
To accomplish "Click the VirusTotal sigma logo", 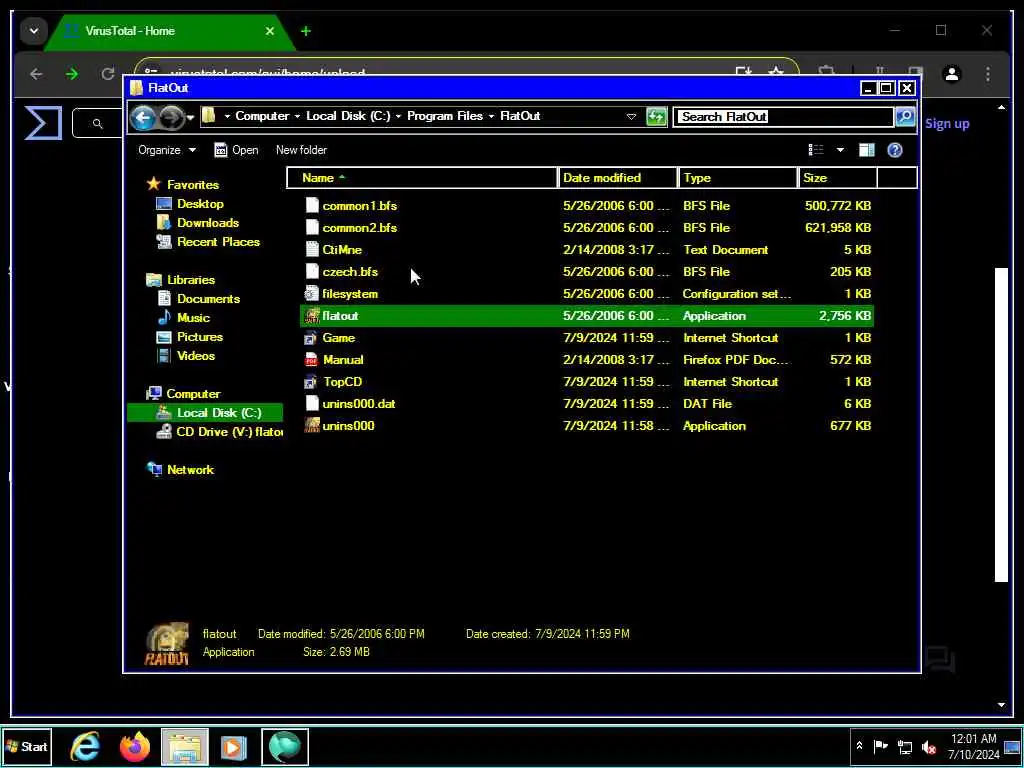I will (x=43, y=123).
